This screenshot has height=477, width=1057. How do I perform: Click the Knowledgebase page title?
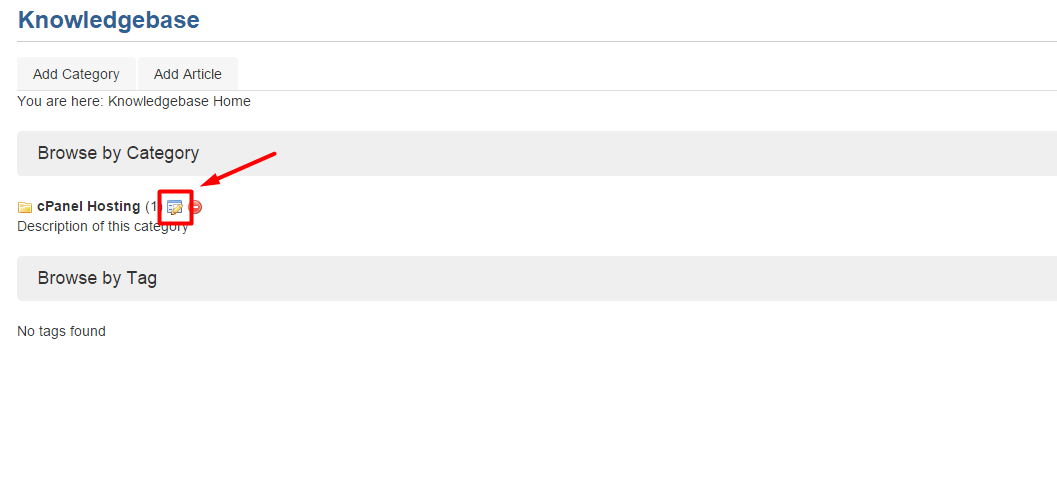pyautogui.click(x=108, y=20)
